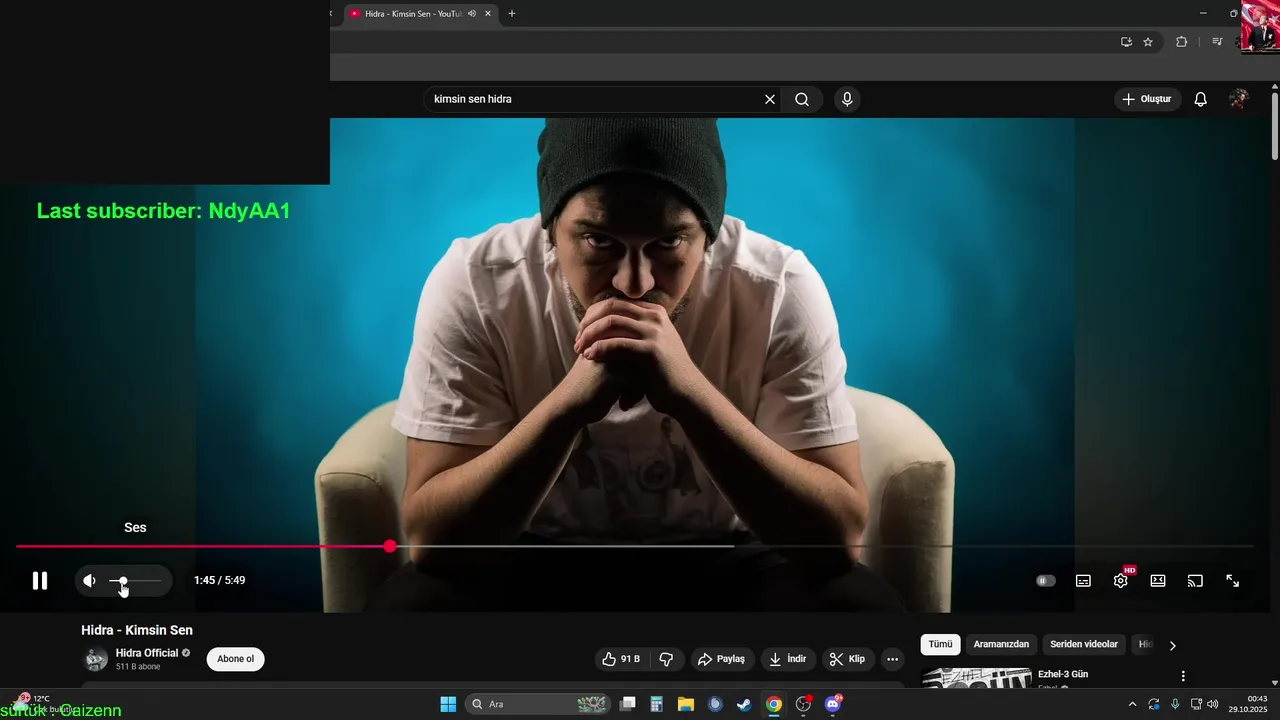This screenshot has width=1280, height=720.
Task: Select the Tümü filter chip
Action: coord(941,645)
